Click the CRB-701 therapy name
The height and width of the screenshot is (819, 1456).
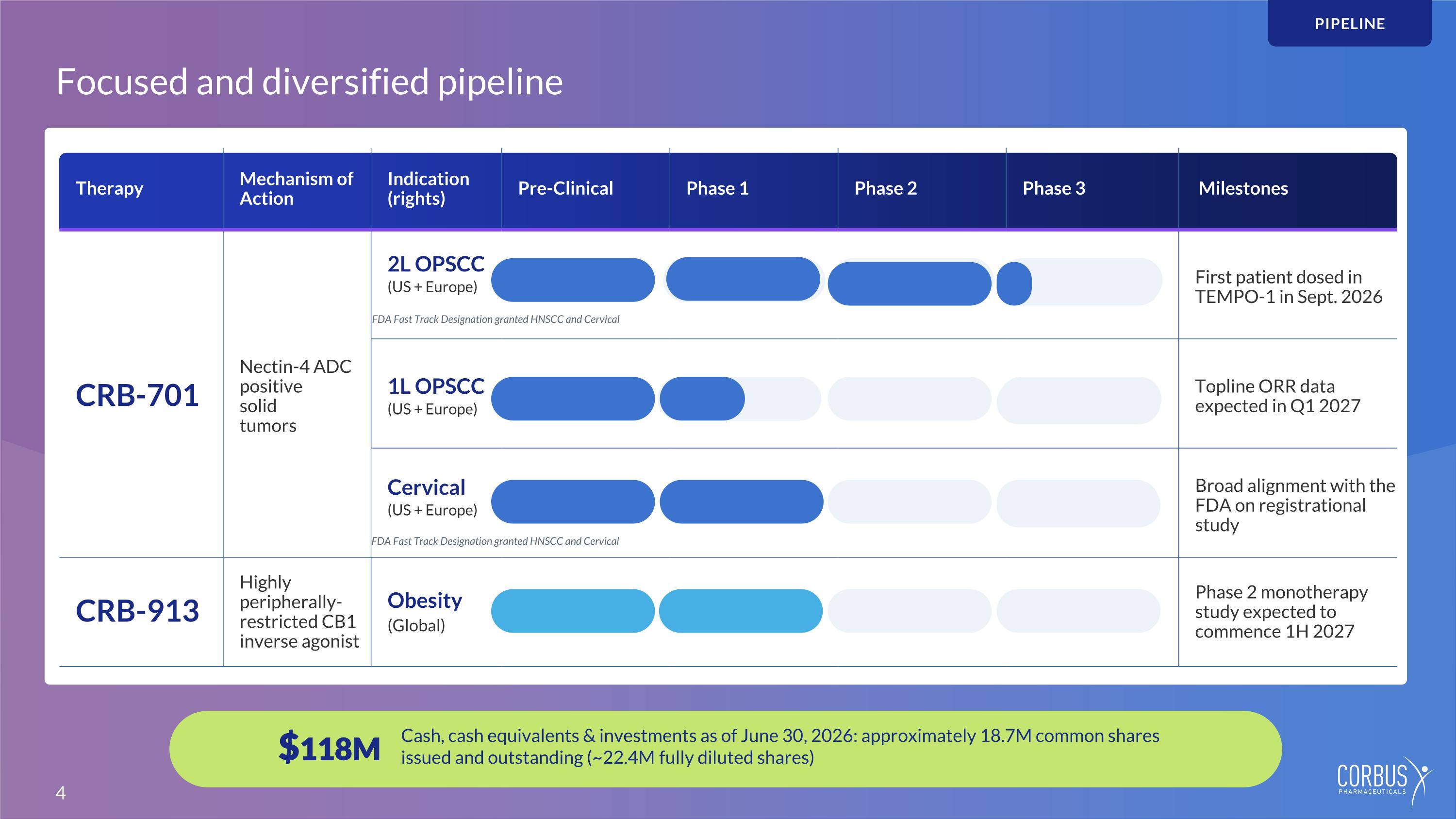tap(137, 395)
